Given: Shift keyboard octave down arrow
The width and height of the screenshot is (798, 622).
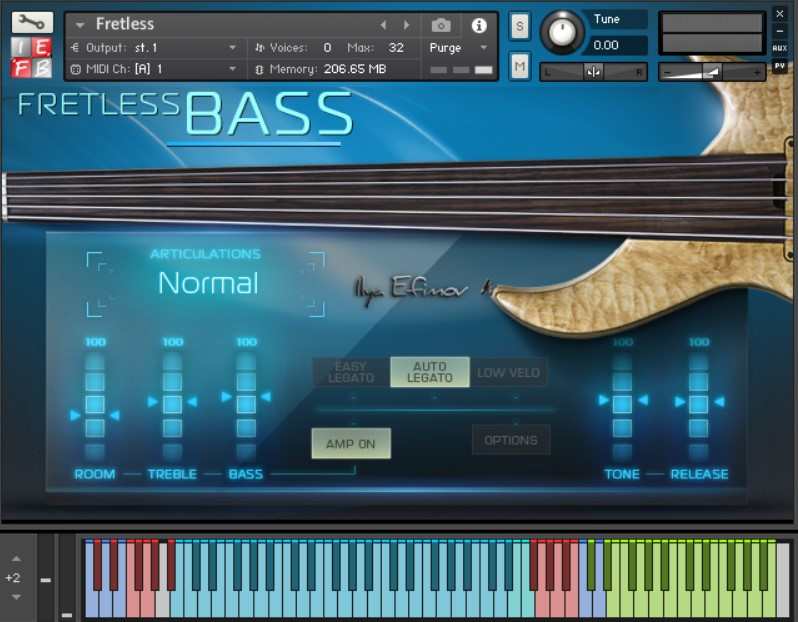Looking at the screenshot, I should coord(16,597).
